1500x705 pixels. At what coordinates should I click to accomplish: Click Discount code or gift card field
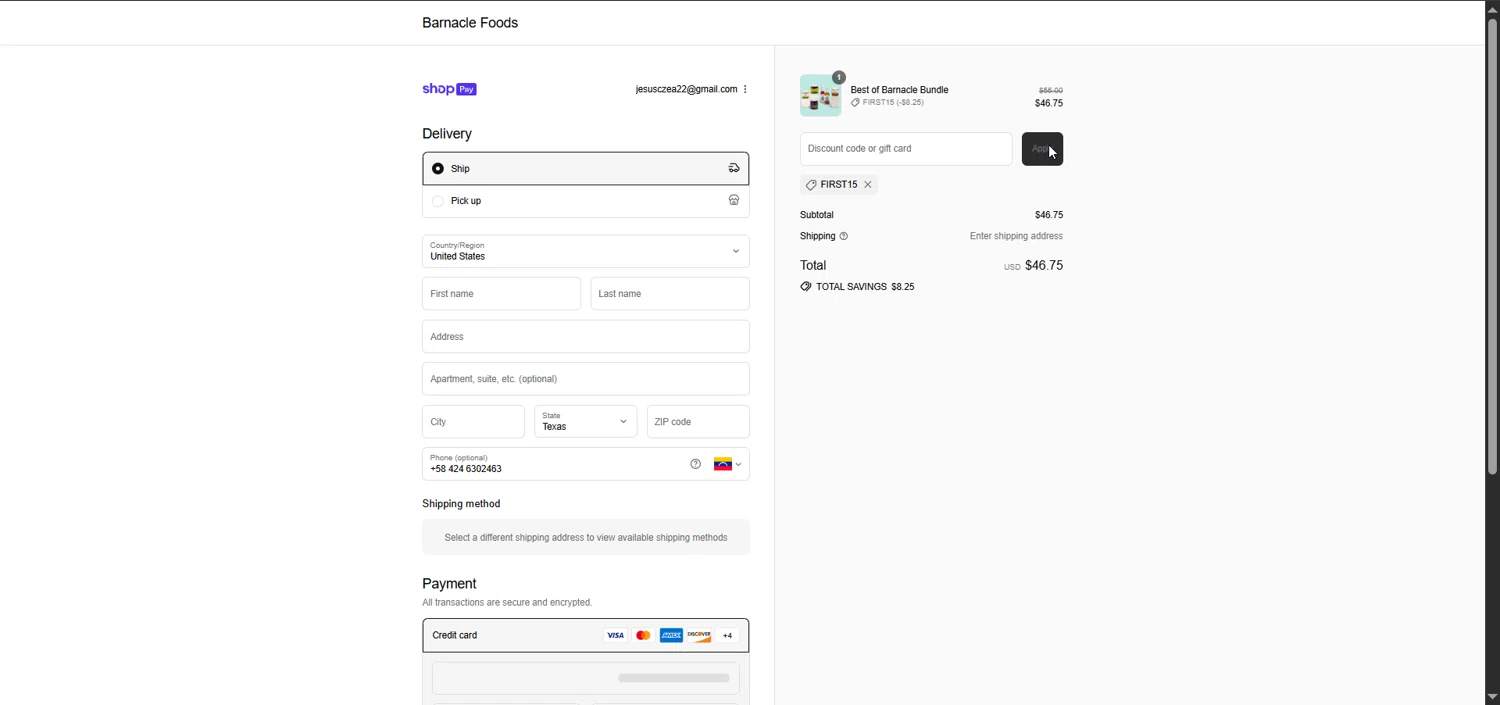click(906, 149)
